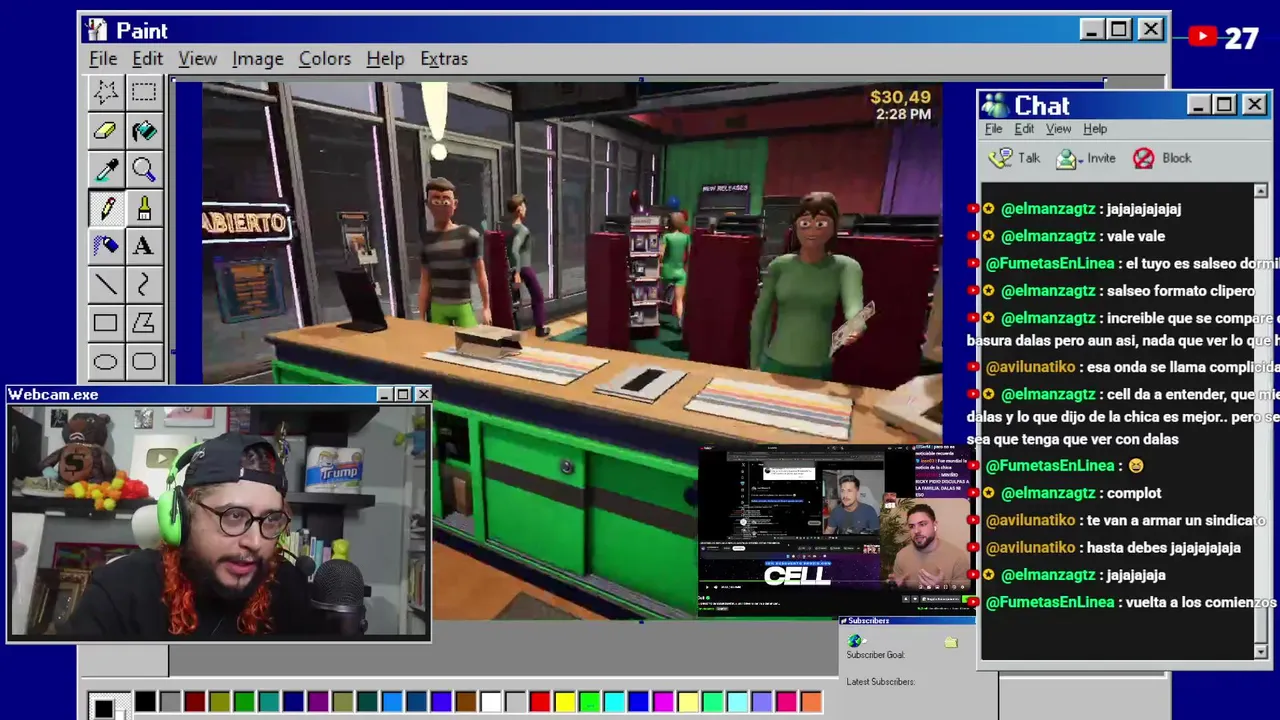Click the Invite icon in Chat
Image resolution: width=1280 pixels, height=720 pixels.
coord(1067,158)
